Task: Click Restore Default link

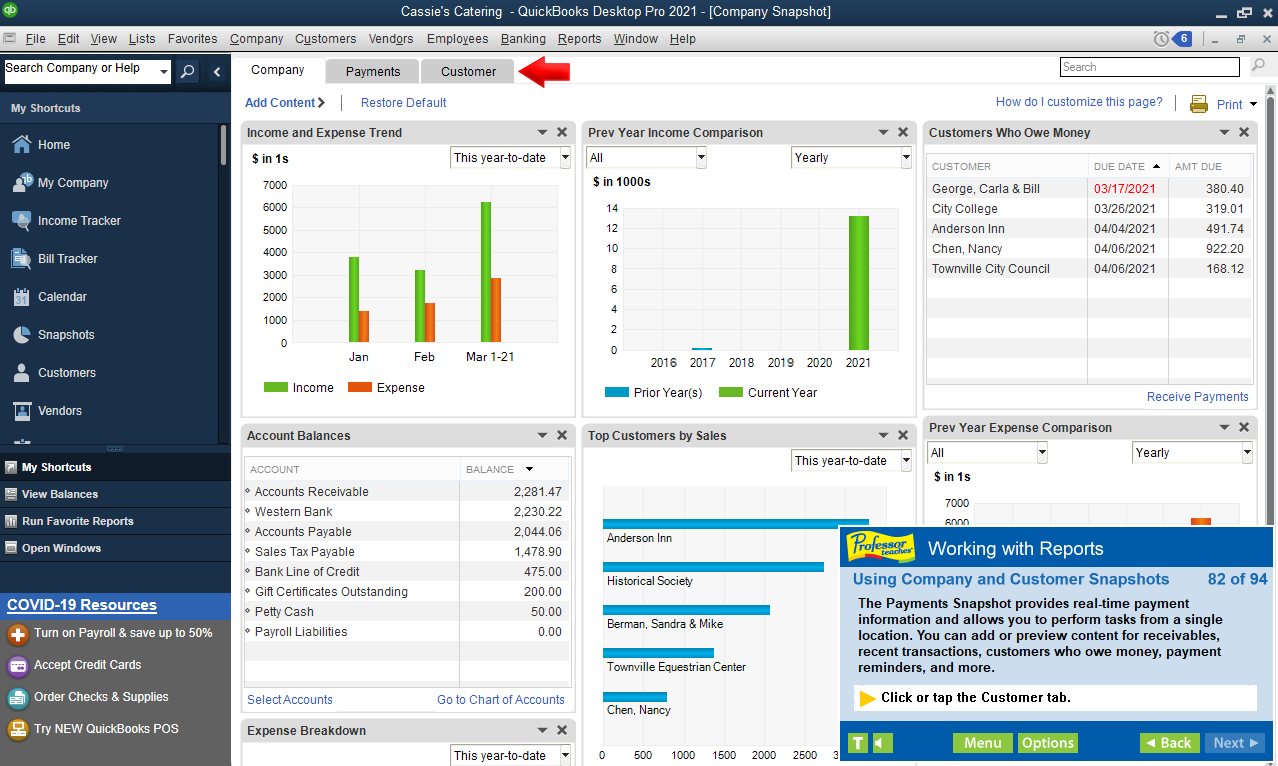Action: (404, 103)
